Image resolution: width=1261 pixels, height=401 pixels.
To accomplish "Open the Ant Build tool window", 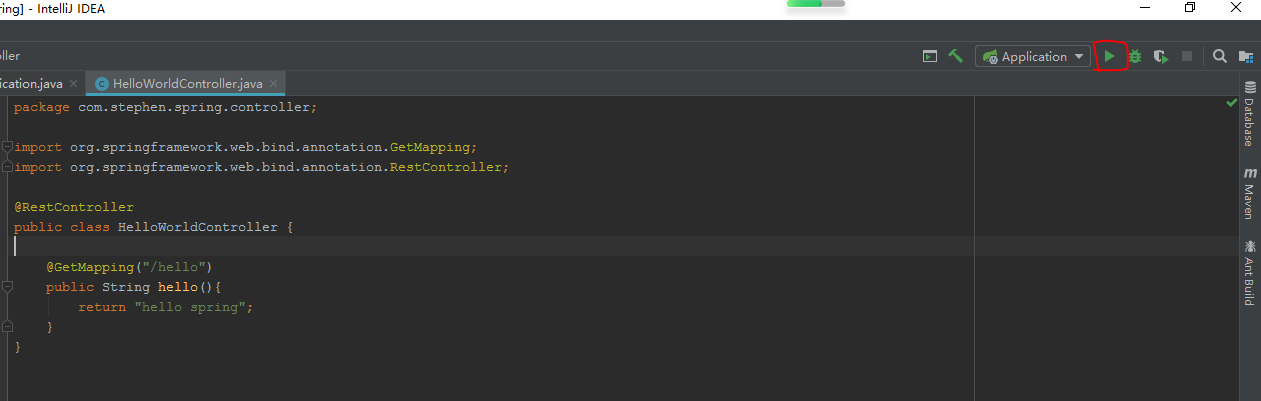I will coord(1249,272).
